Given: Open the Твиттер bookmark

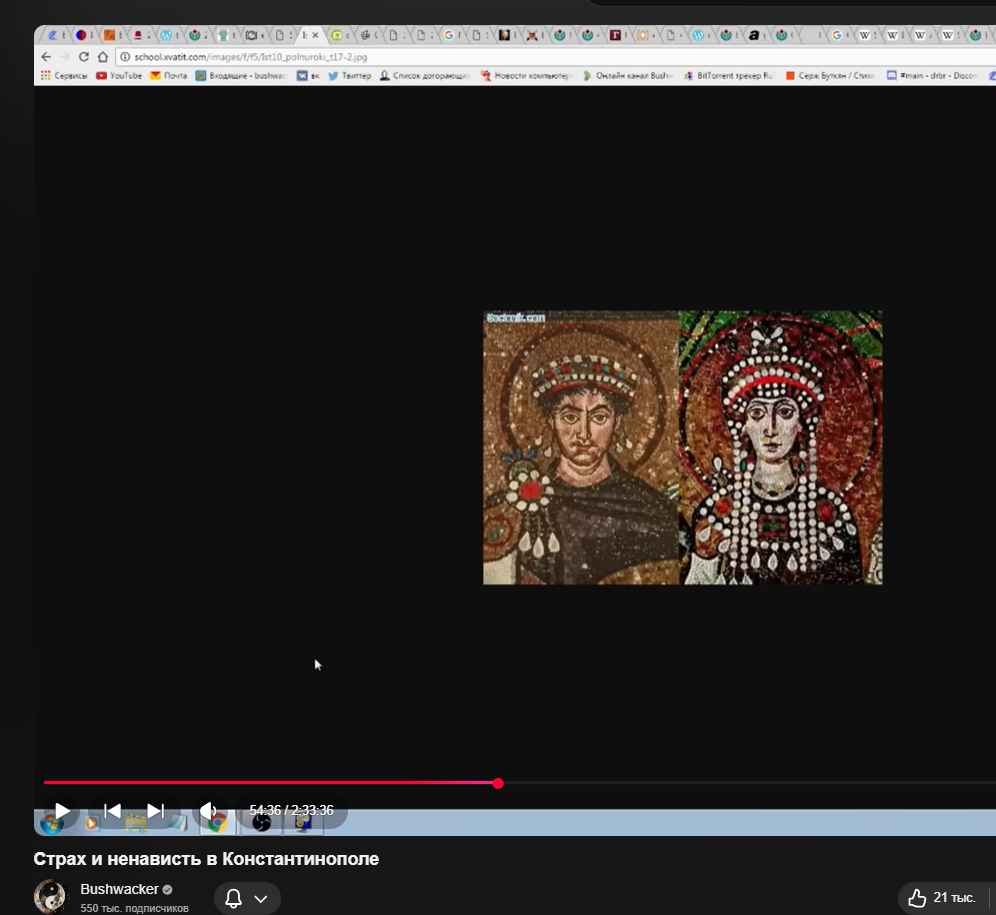Looking at the screenshot, I should coord(349,76).
